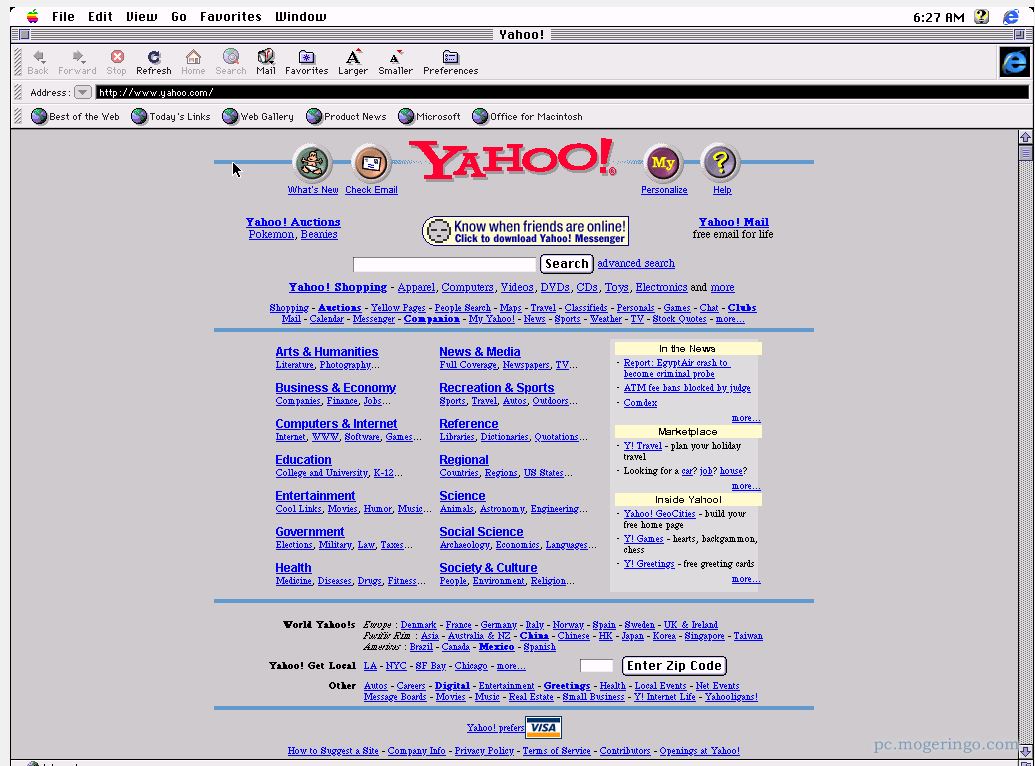This screenshot has width=1035, height=766.
Task: Open the Pokemon auctions link
Action: tap(271, 234)
